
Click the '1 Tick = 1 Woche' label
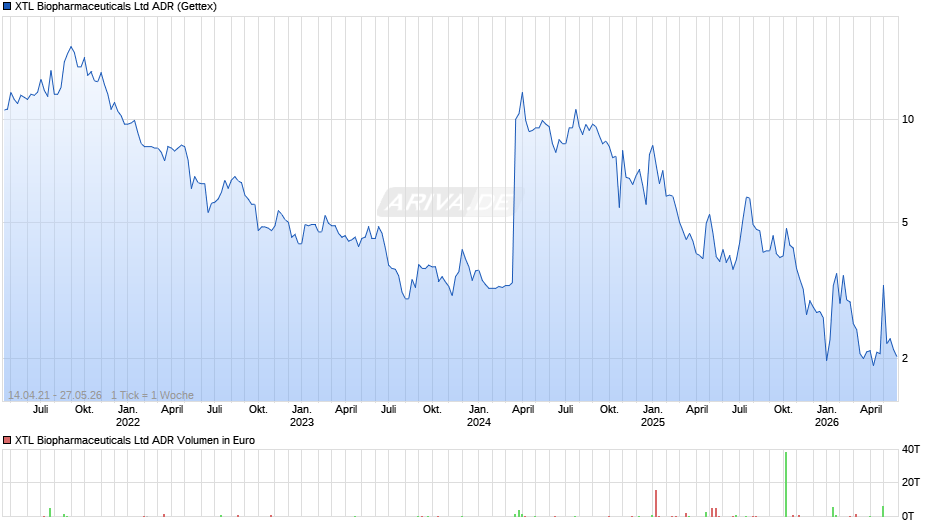(x=152, y=395)
